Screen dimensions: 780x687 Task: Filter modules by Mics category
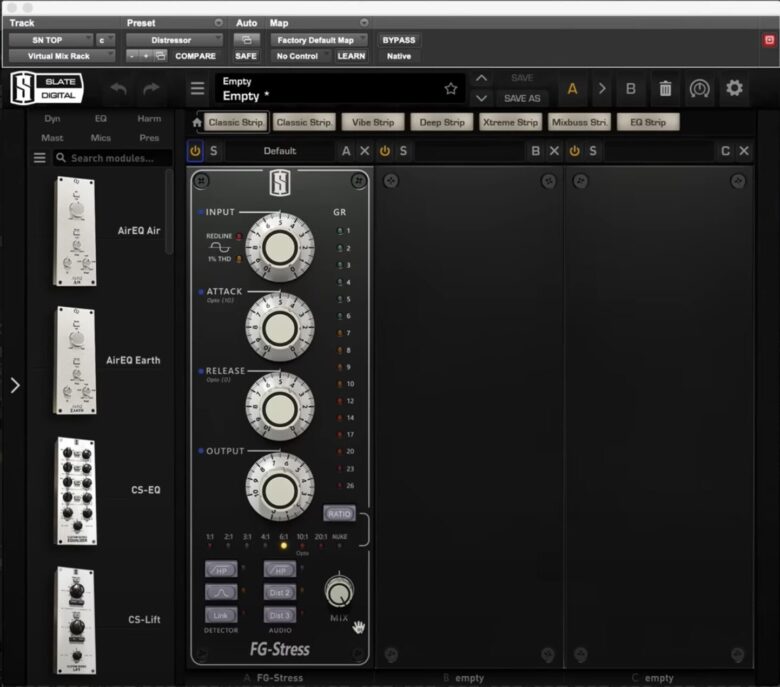tap(100, 138)
